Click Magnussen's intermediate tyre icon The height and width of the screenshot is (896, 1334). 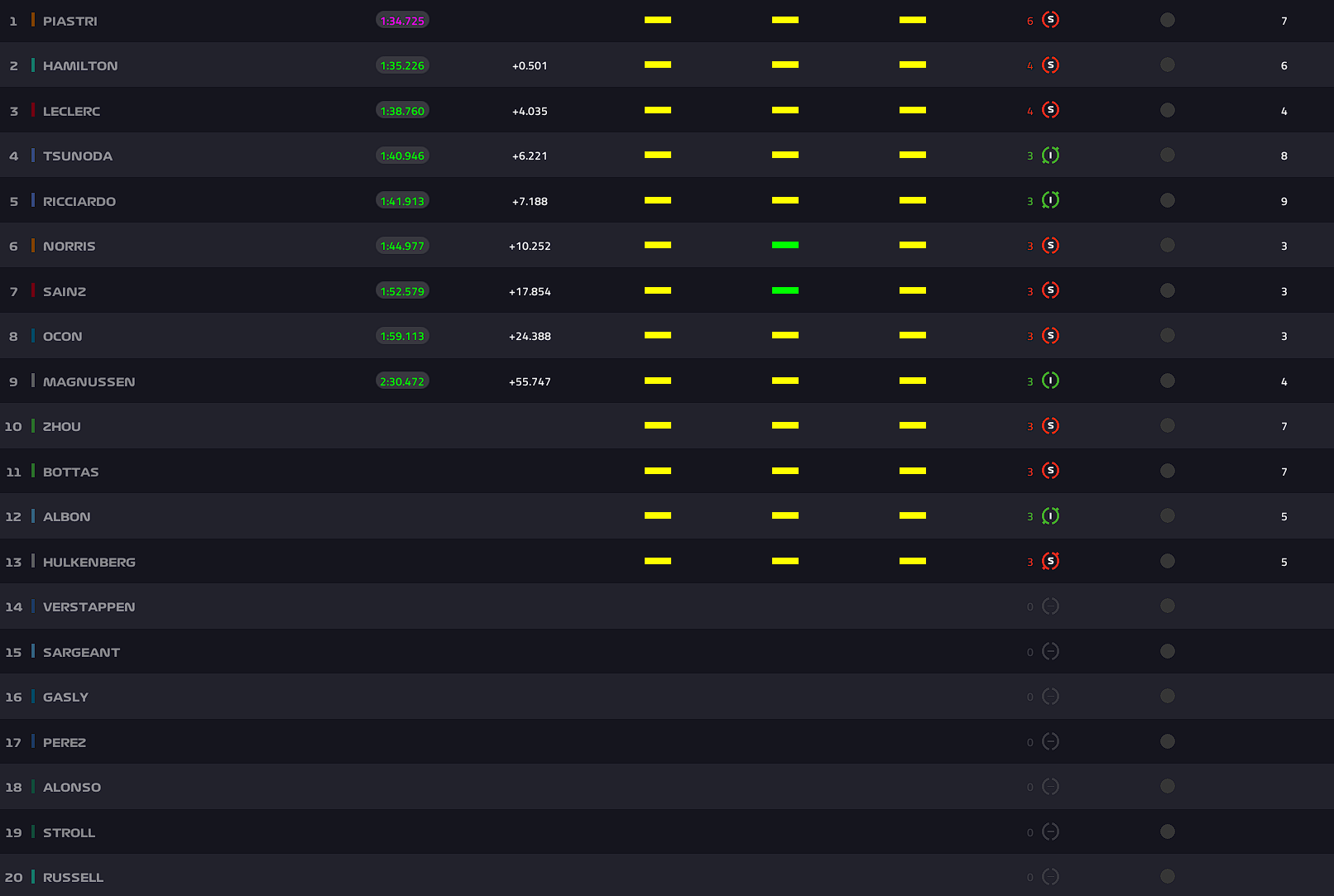point(1050,381)
